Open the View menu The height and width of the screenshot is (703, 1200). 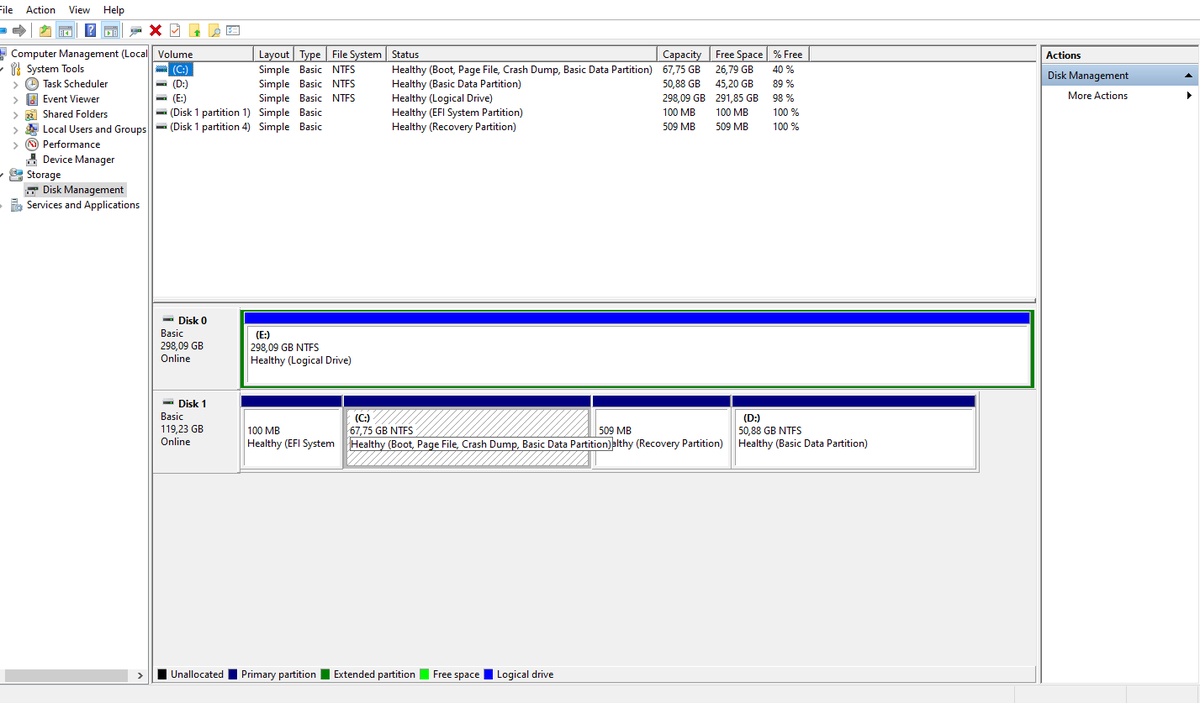pos(79,9)
